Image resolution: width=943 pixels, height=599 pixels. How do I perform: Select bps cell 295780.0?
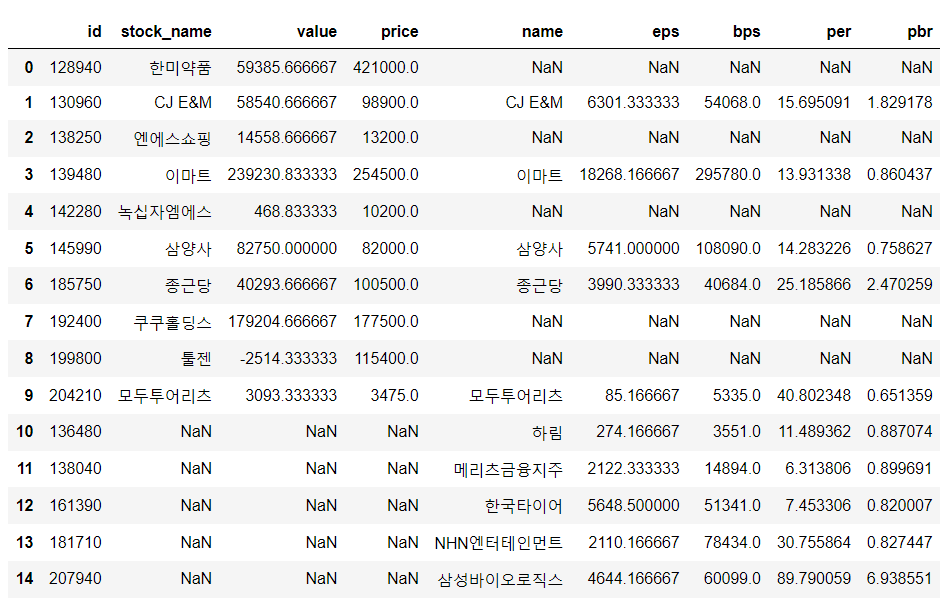728,175
